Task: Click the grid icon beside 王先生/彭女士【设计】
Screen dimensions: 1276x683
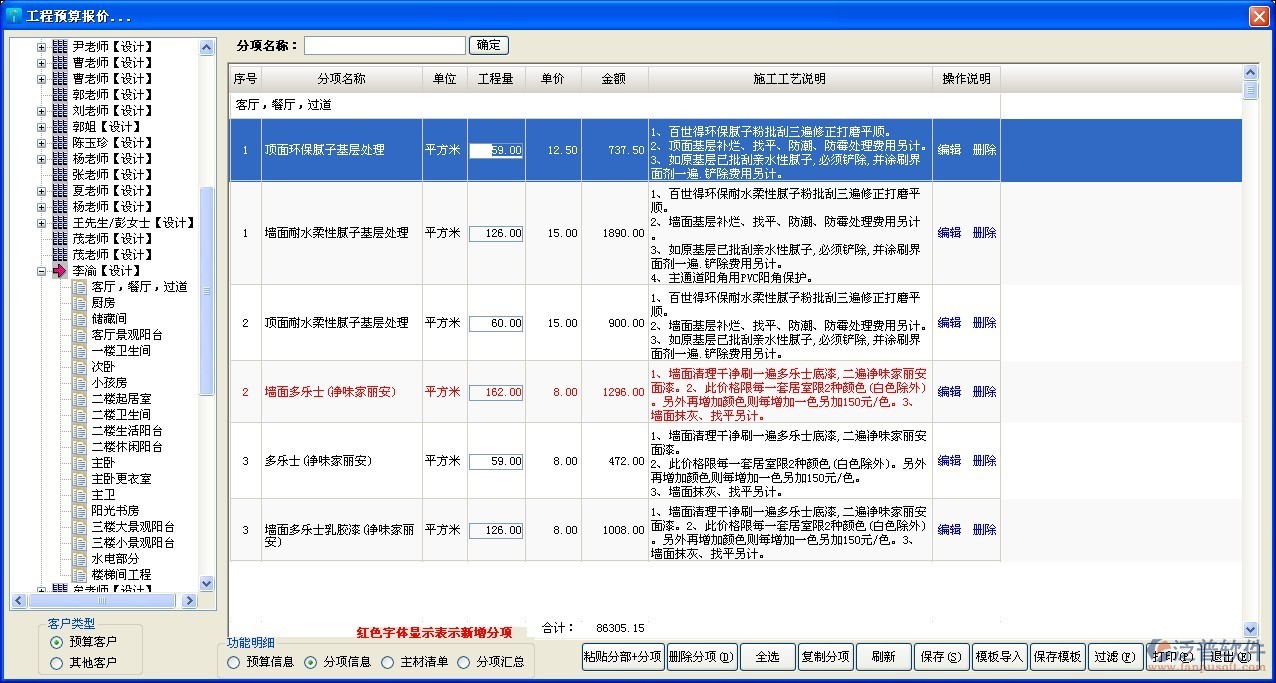Action: pyautogui.click(x=59, y=223)
